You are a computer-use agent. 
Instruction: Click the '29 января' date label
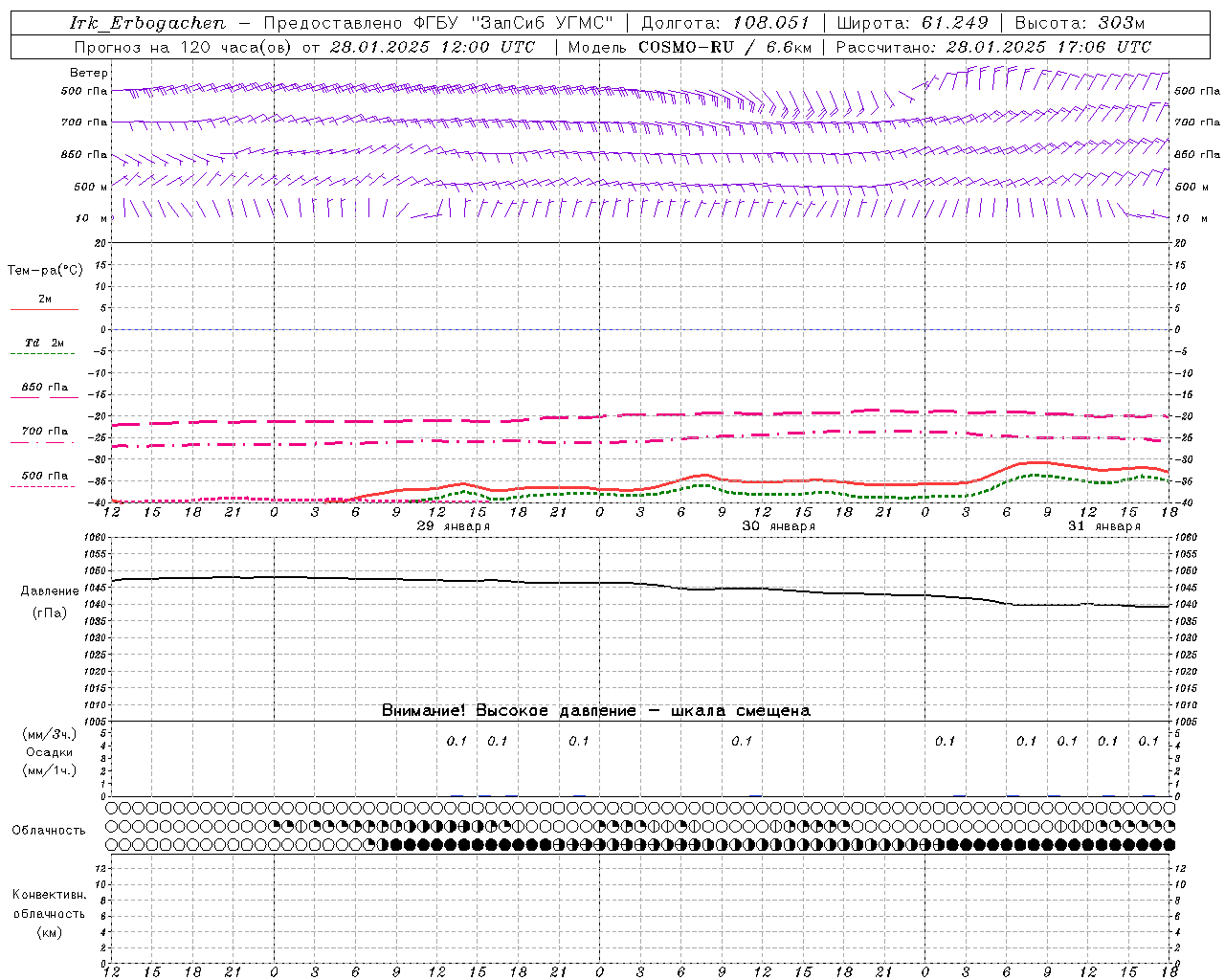[454, 526]
